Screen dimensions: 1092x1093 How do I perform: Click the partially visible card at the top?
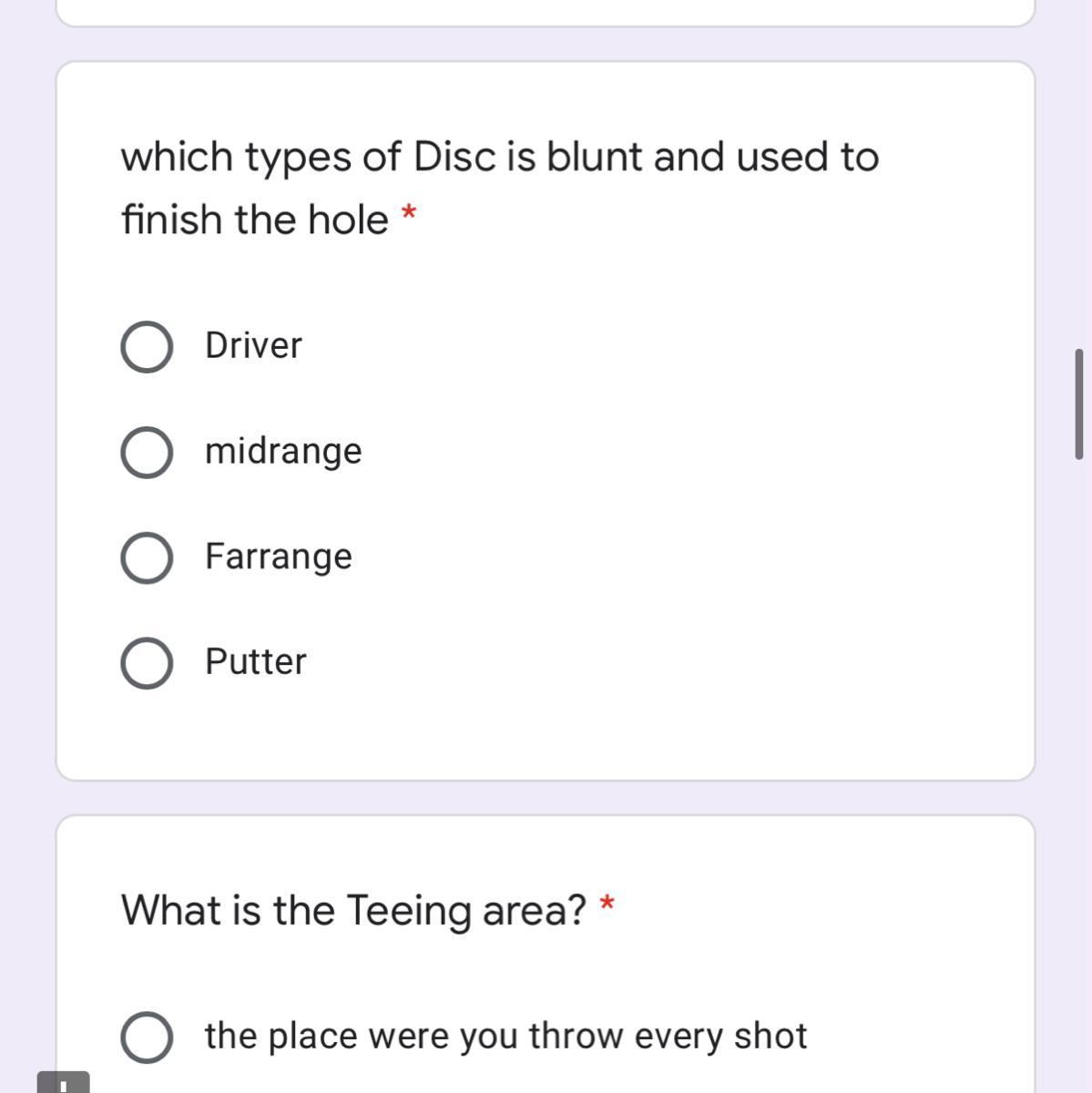(546, 11)
